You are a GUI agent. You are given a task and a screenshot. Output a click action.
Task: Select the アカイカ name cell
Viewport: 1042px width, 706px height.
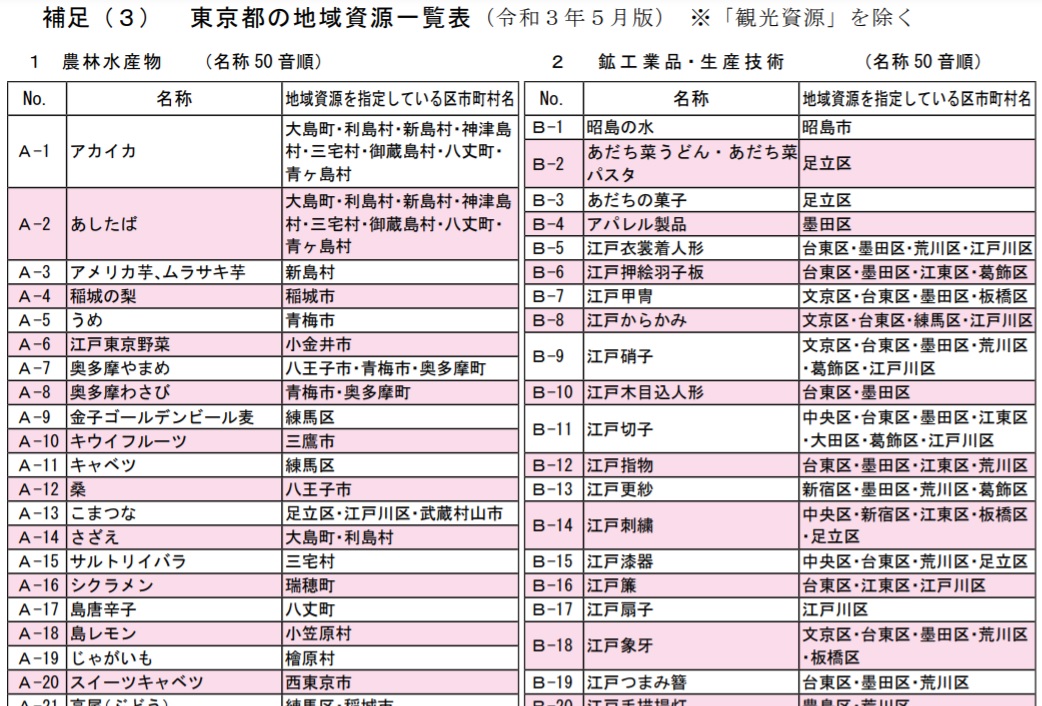coord(102,152)
